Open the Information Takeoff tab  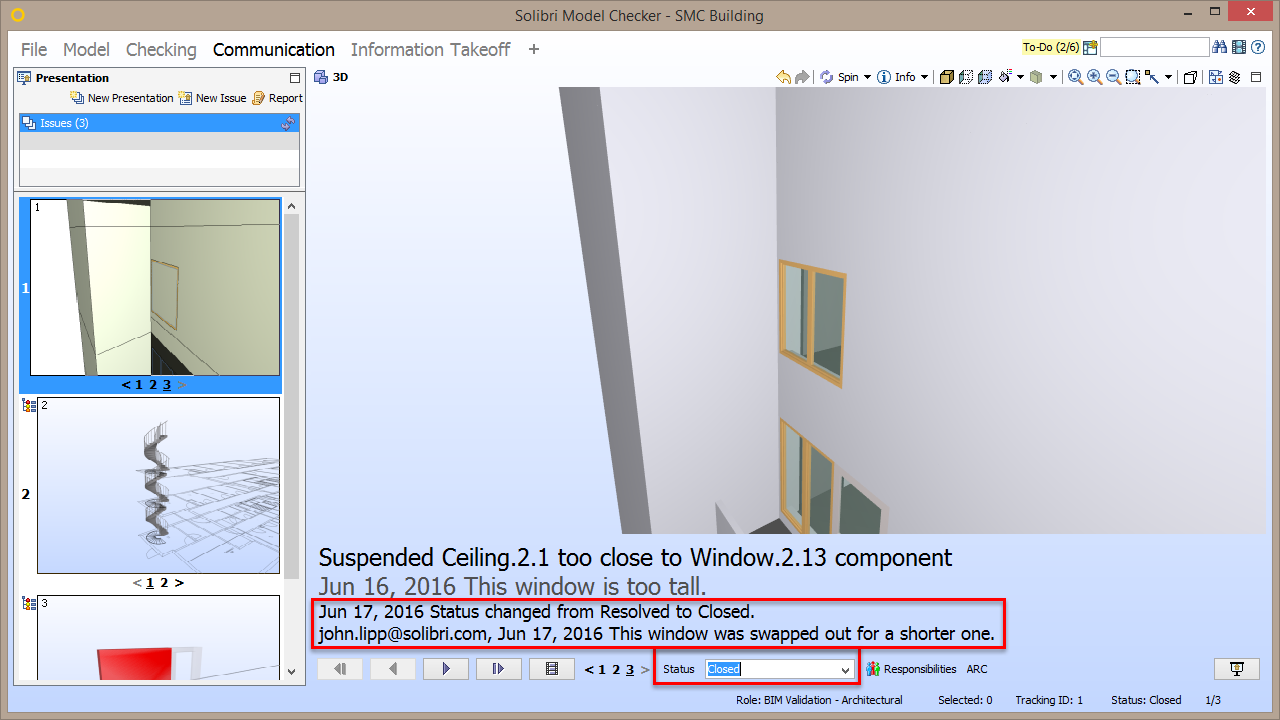tap(430, 49)
